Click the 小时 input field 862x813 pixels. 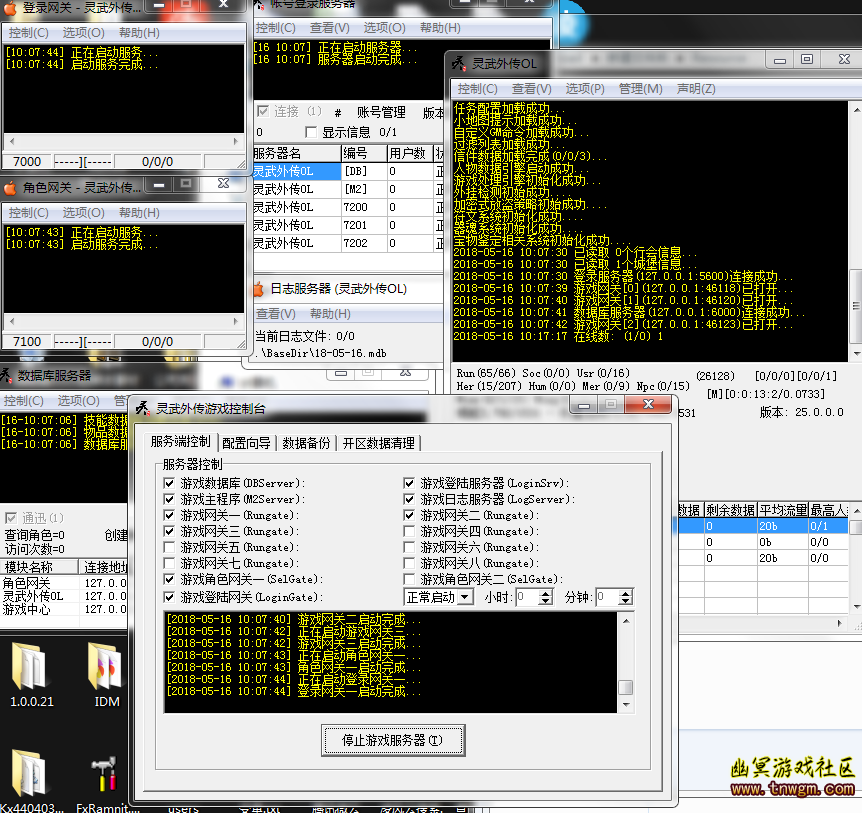coord(528,597)
